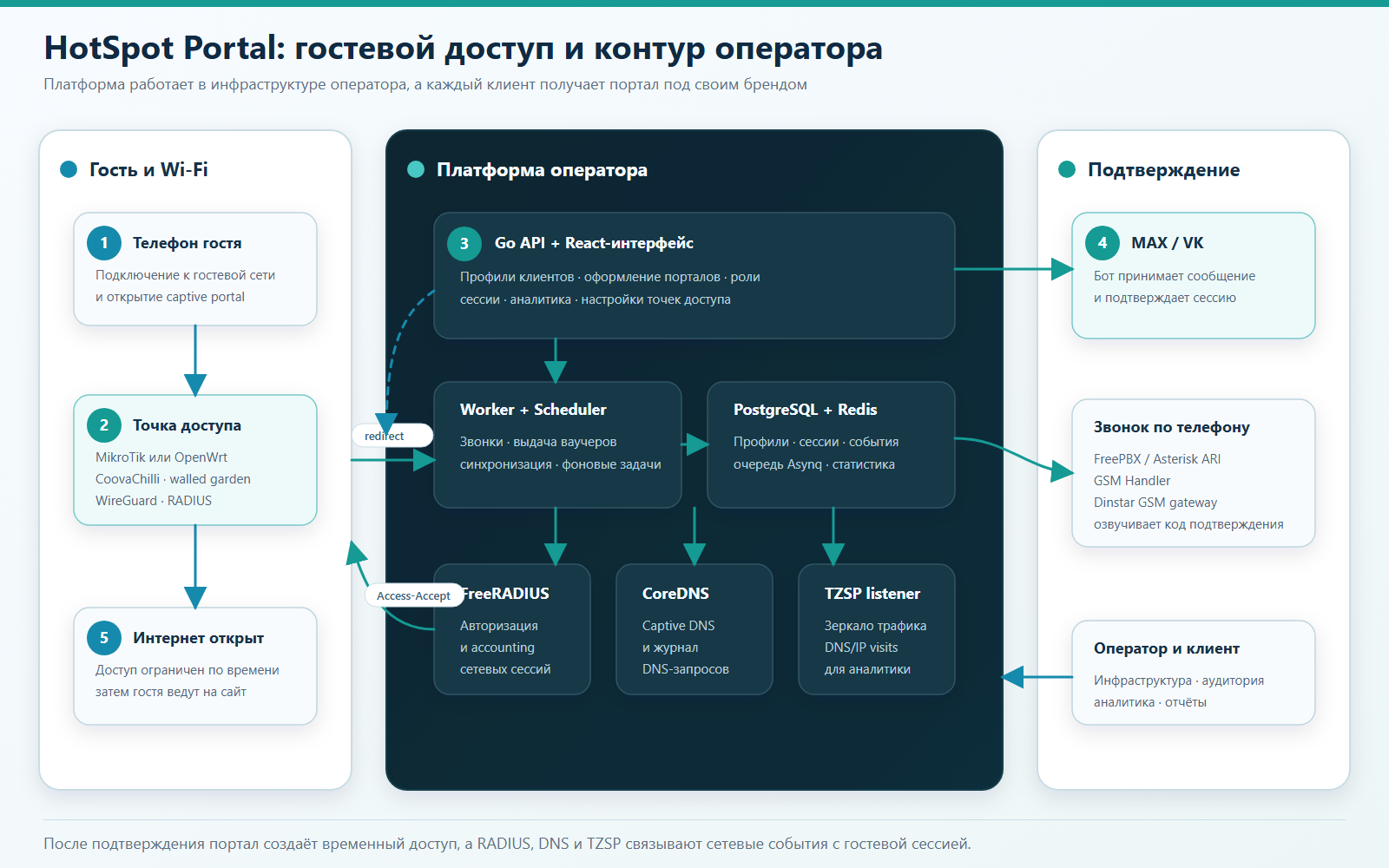Click the PostgreSQL + Redis title
The image size is (1389, 868).
(805, 409)
